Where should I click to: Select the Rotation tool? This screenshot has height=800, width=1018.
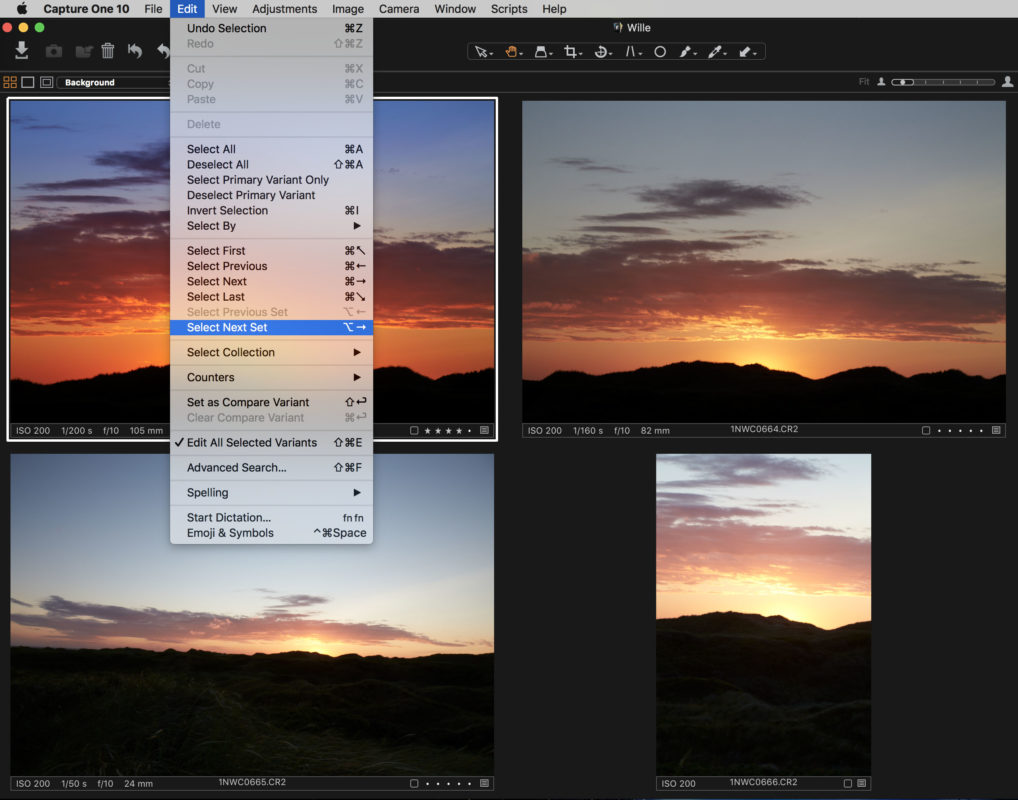[x=602, y=51]
